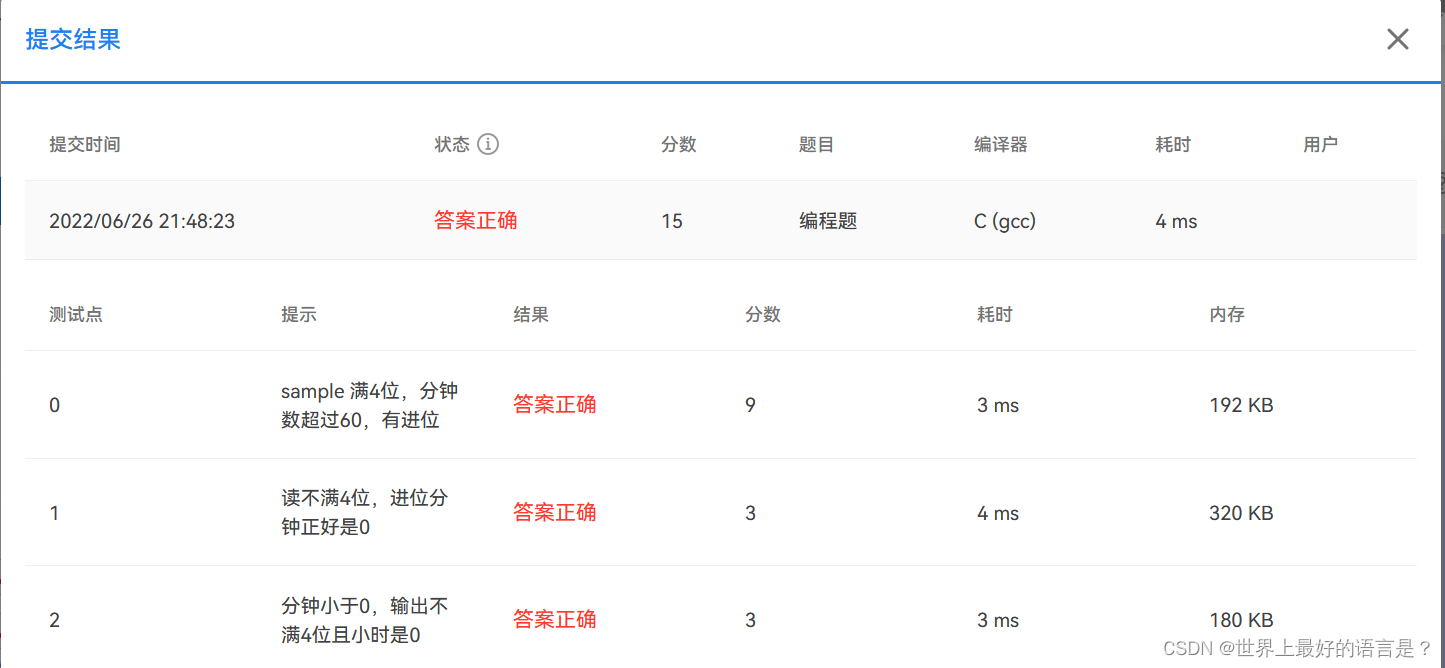Screen dimensions: 1445x668
Task: Click the info icon beside 状态 header
Action: pos(488,144)
